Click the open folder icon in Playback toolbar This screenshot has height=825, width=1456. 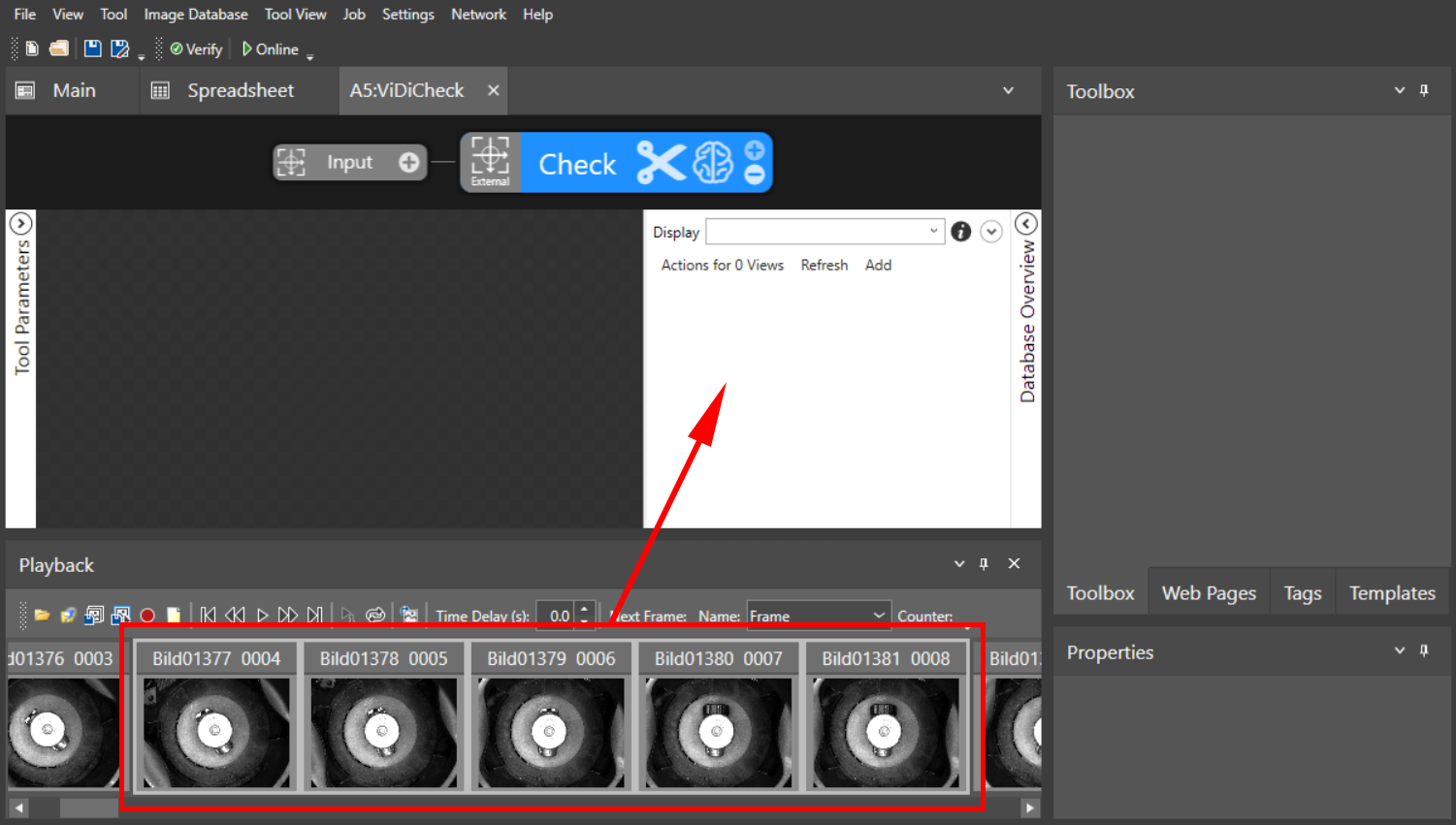pyautogui.click(x=42, y=616)
